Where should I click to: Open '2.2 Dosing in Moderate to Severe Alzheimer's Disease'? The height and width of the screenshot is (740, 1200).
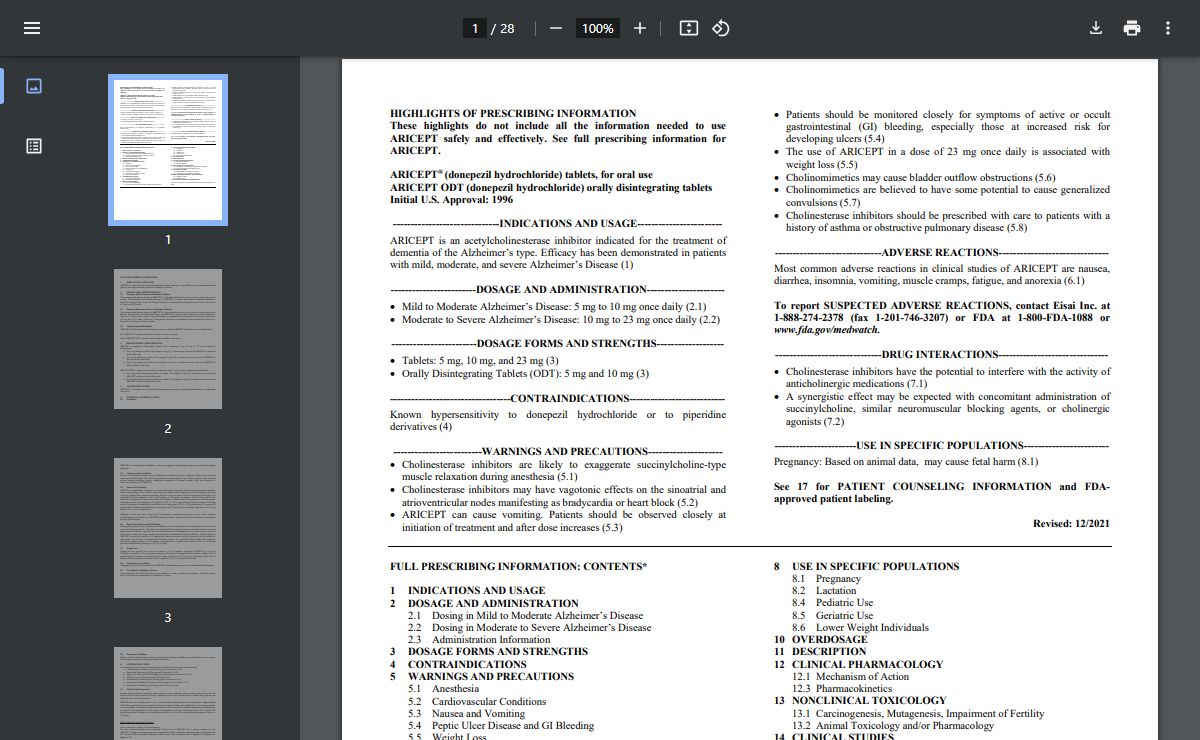click(529, 628)
